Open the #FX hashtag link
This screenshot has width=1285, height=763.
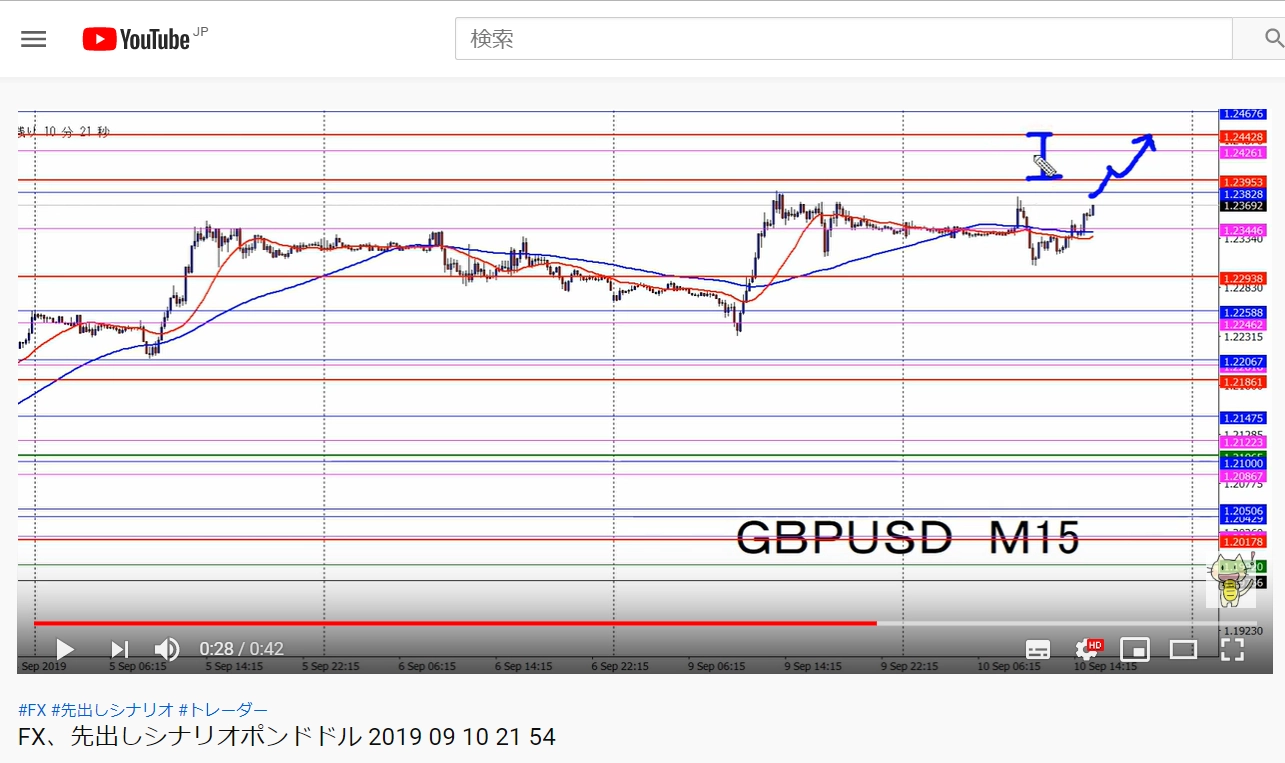tap(32, 710)
